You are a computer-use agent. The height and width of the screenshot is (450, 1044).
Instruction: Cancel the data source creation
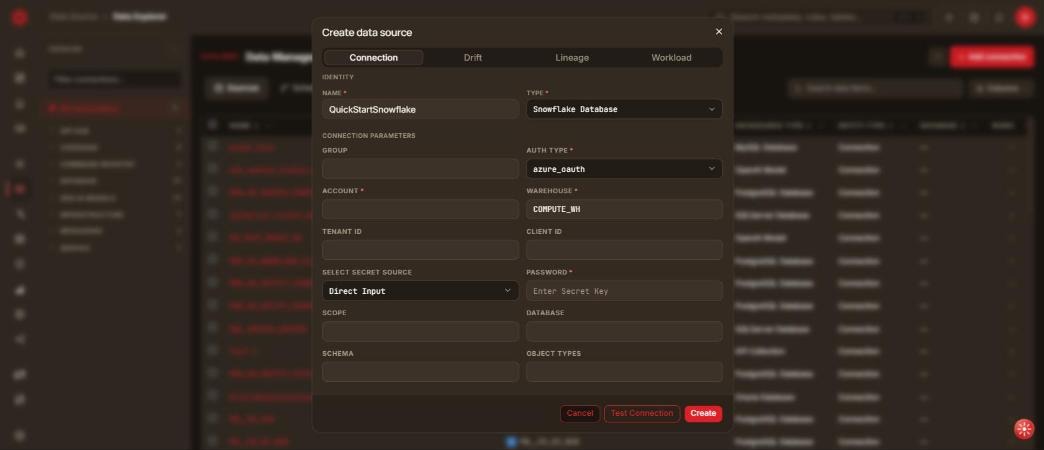580,413
